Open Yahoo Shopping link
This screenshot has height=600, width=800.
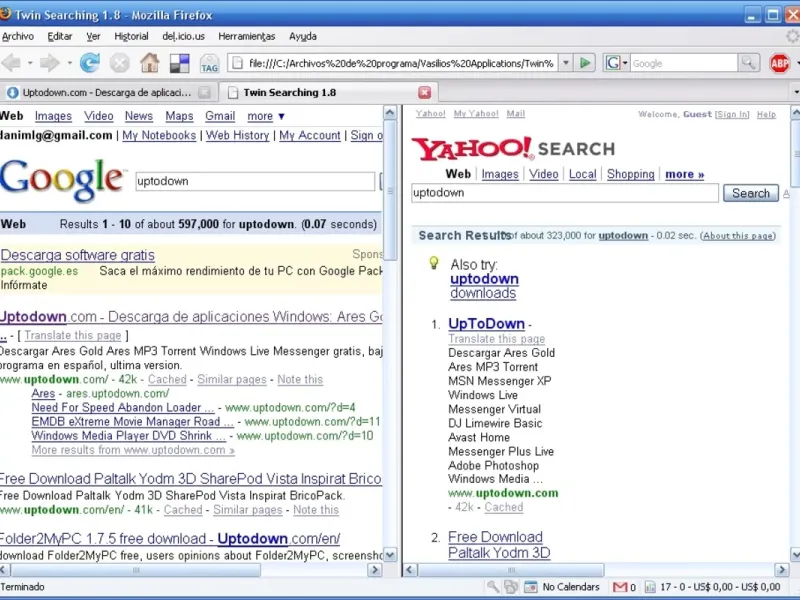pyautogui.click(x=631, y=174)
